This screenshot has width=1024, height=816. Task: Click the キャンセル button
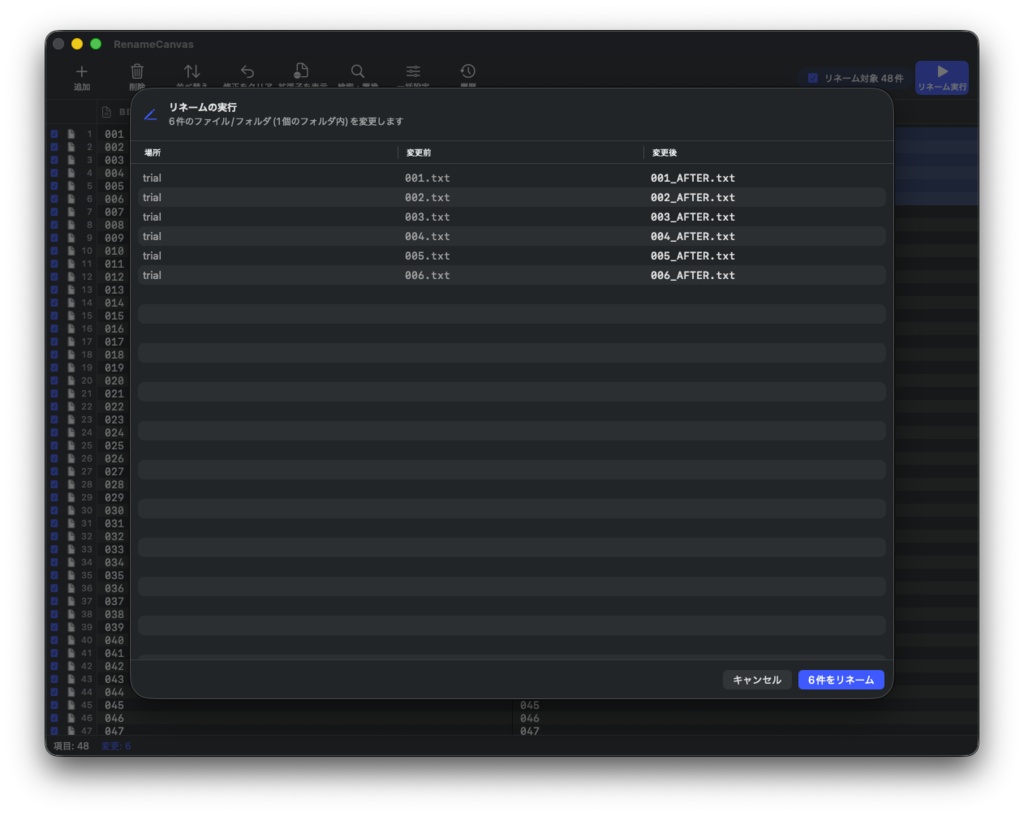[x=757, y=680]
